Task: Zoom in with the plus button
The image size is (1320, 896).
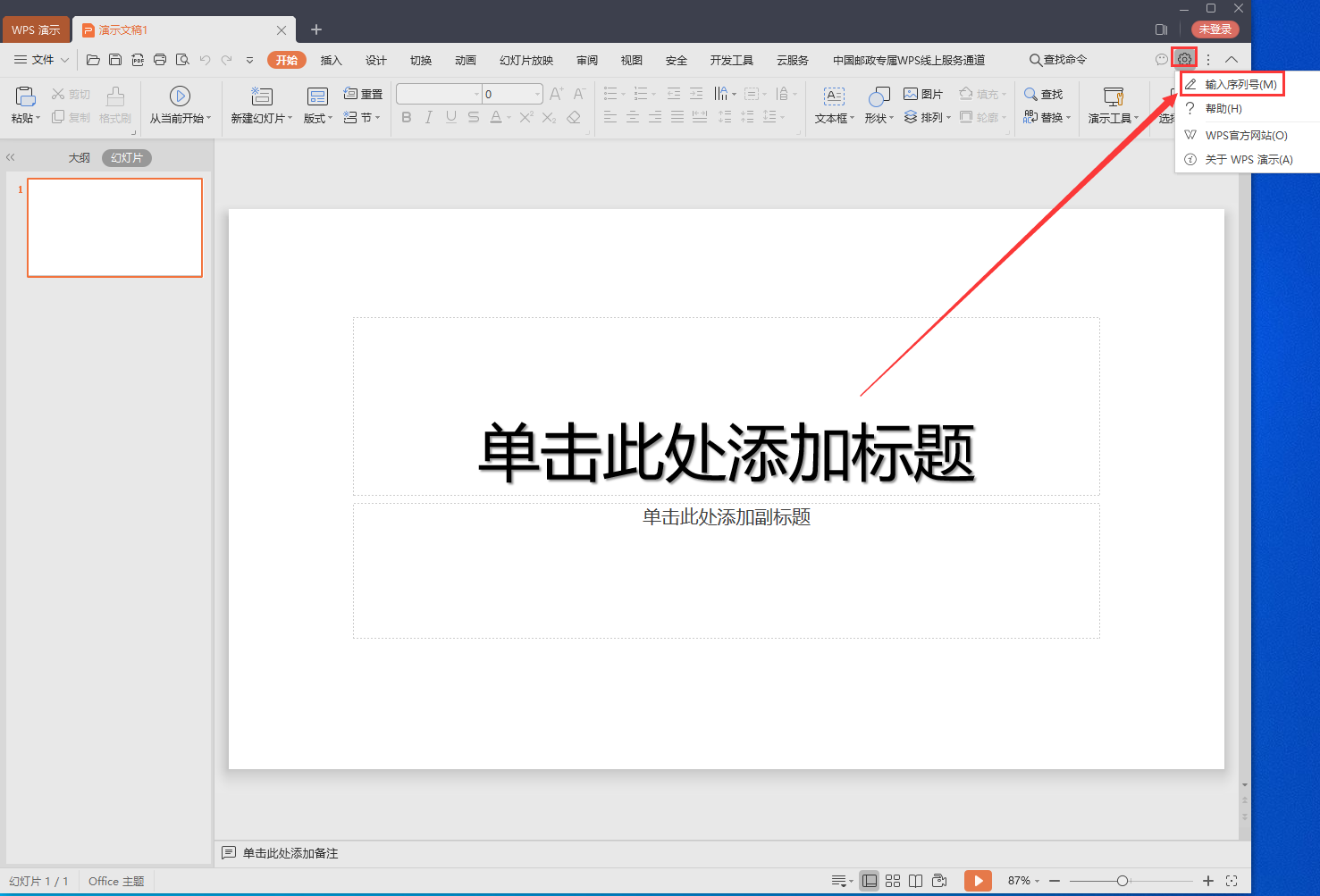Action: coord(1208,881)
